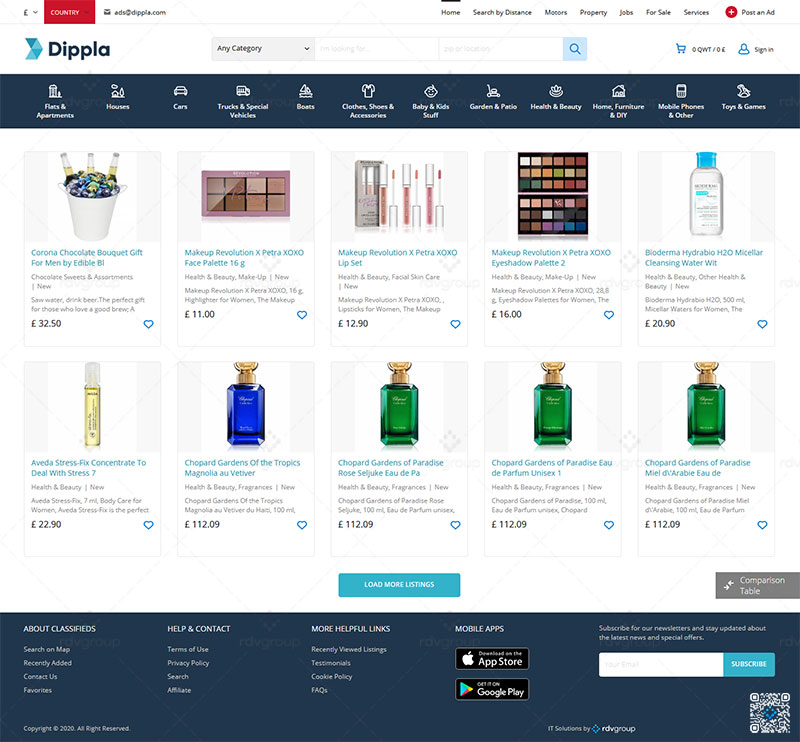Browse Clothes, Shoes & Accessories icon
800x742 pixels.
368,91
